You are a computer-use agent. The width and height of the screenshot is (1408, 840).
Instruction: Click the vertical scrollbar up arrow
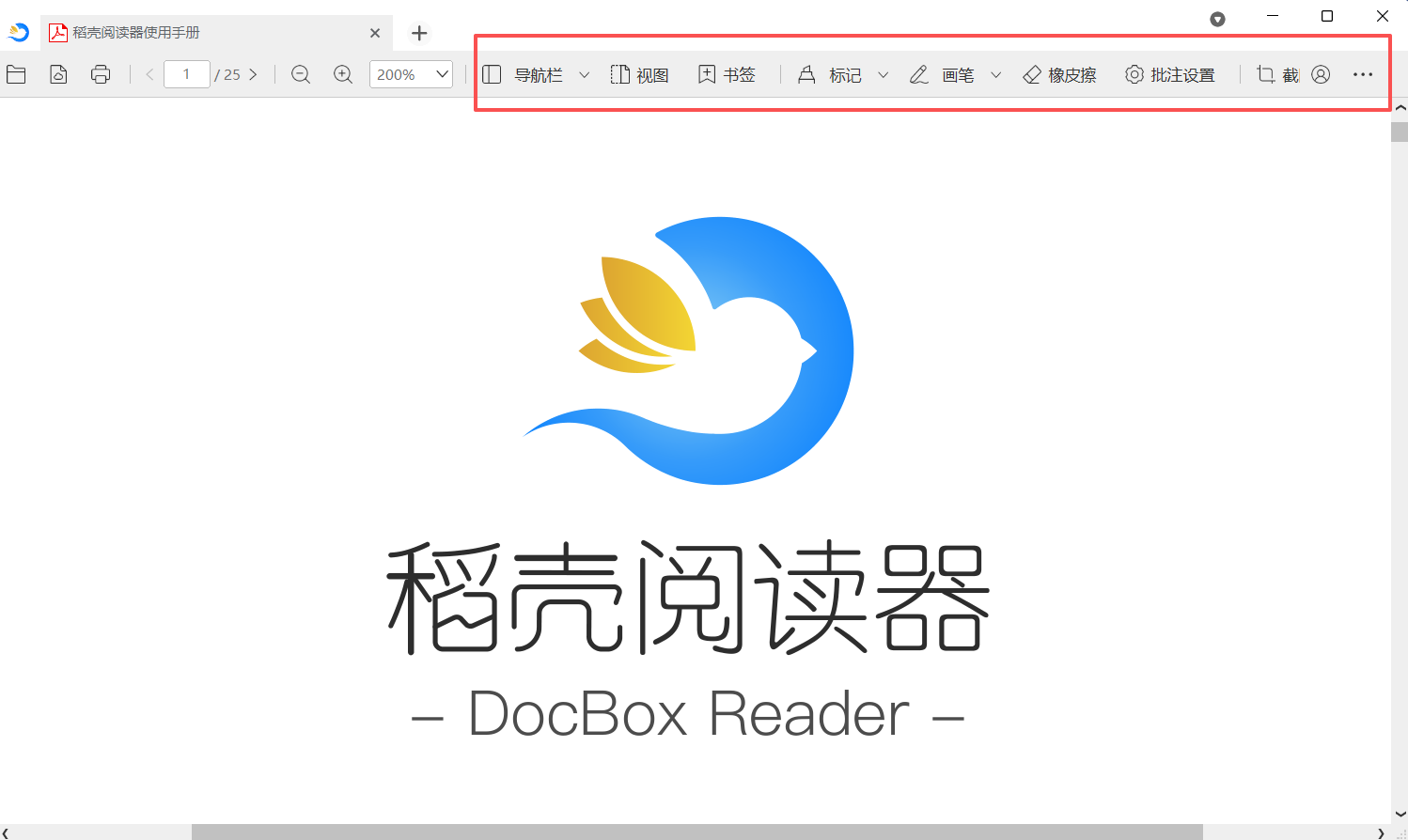(x=1400, y=108)
